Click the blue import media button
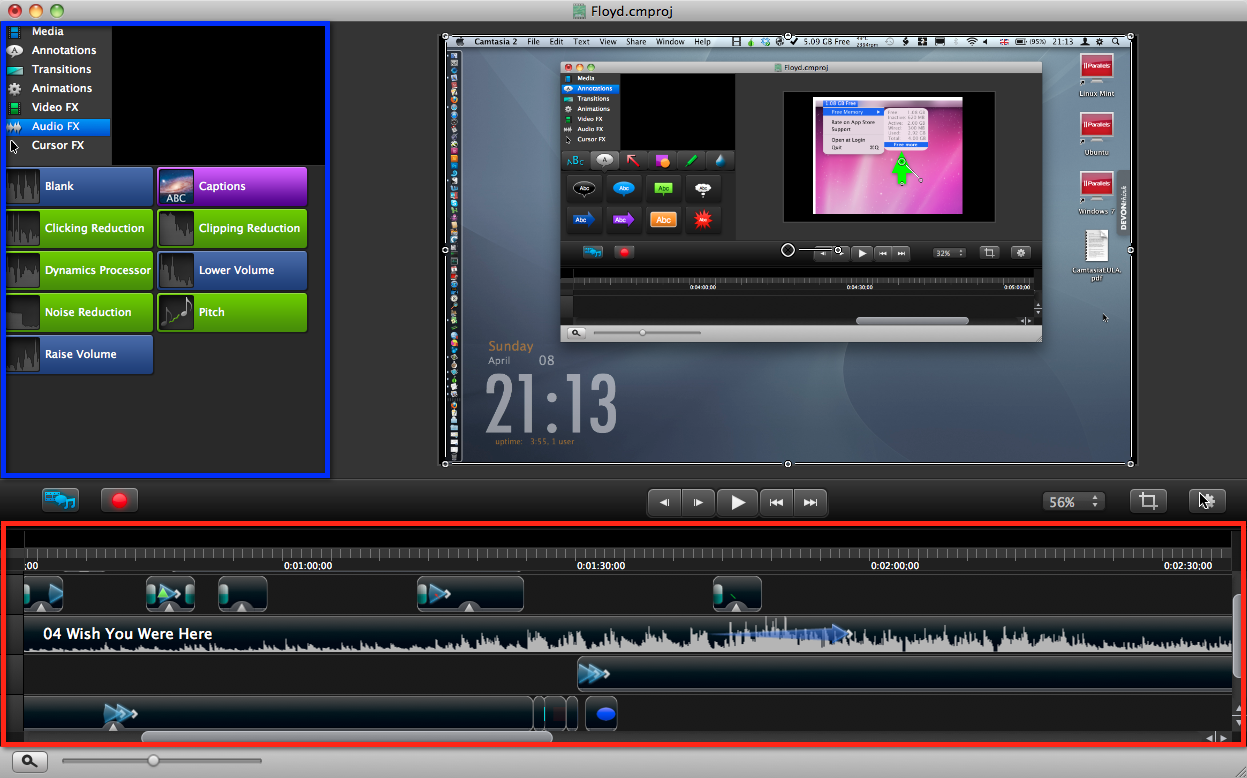This screenshot has height=778, width=1247. coord(60,500)
